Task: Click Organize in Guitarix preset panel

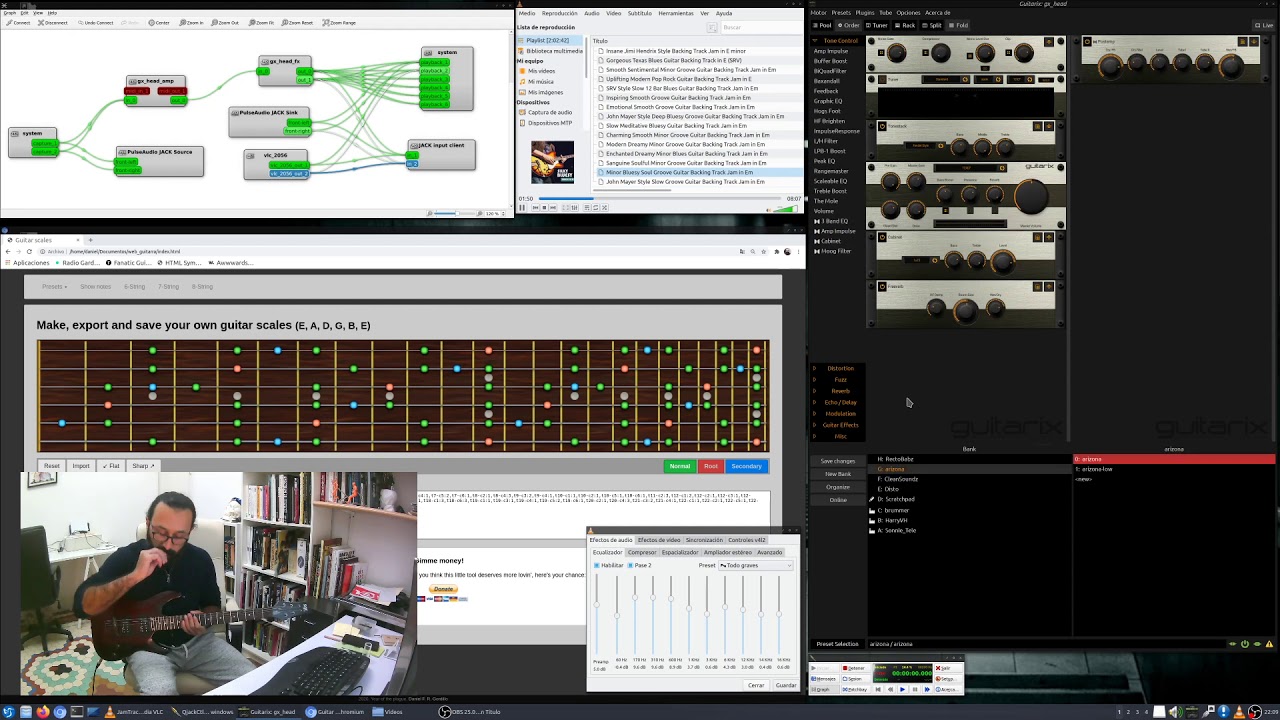Action: pyautogui.click(x=838, y=487)
